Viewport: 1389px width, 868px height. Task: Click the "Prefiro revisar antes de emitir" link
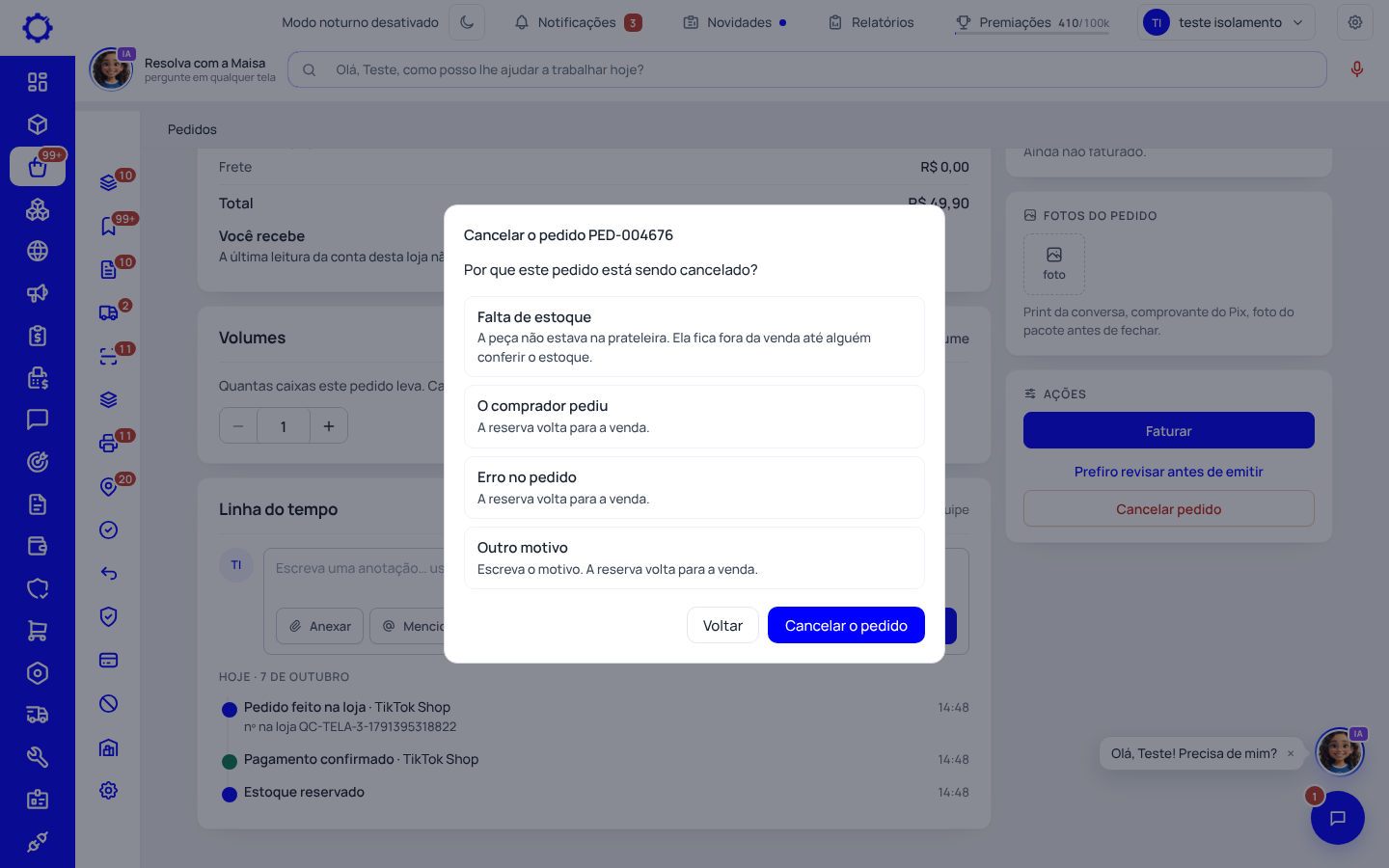(x=1169, y=472)
